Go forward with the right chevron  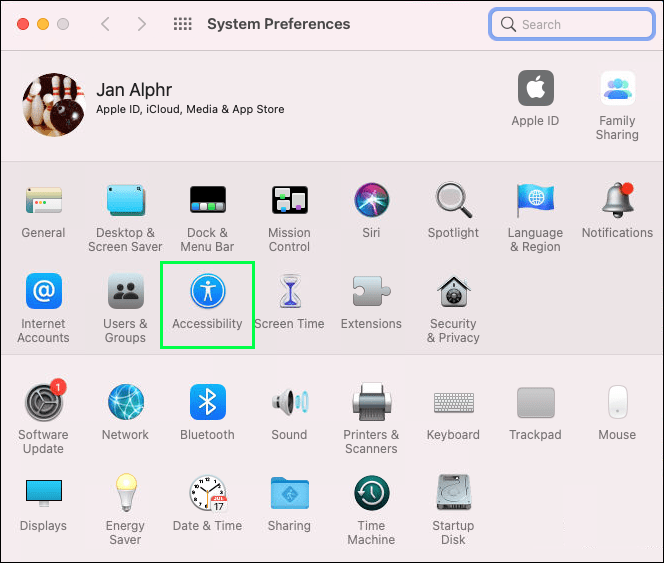click(142, 24)
